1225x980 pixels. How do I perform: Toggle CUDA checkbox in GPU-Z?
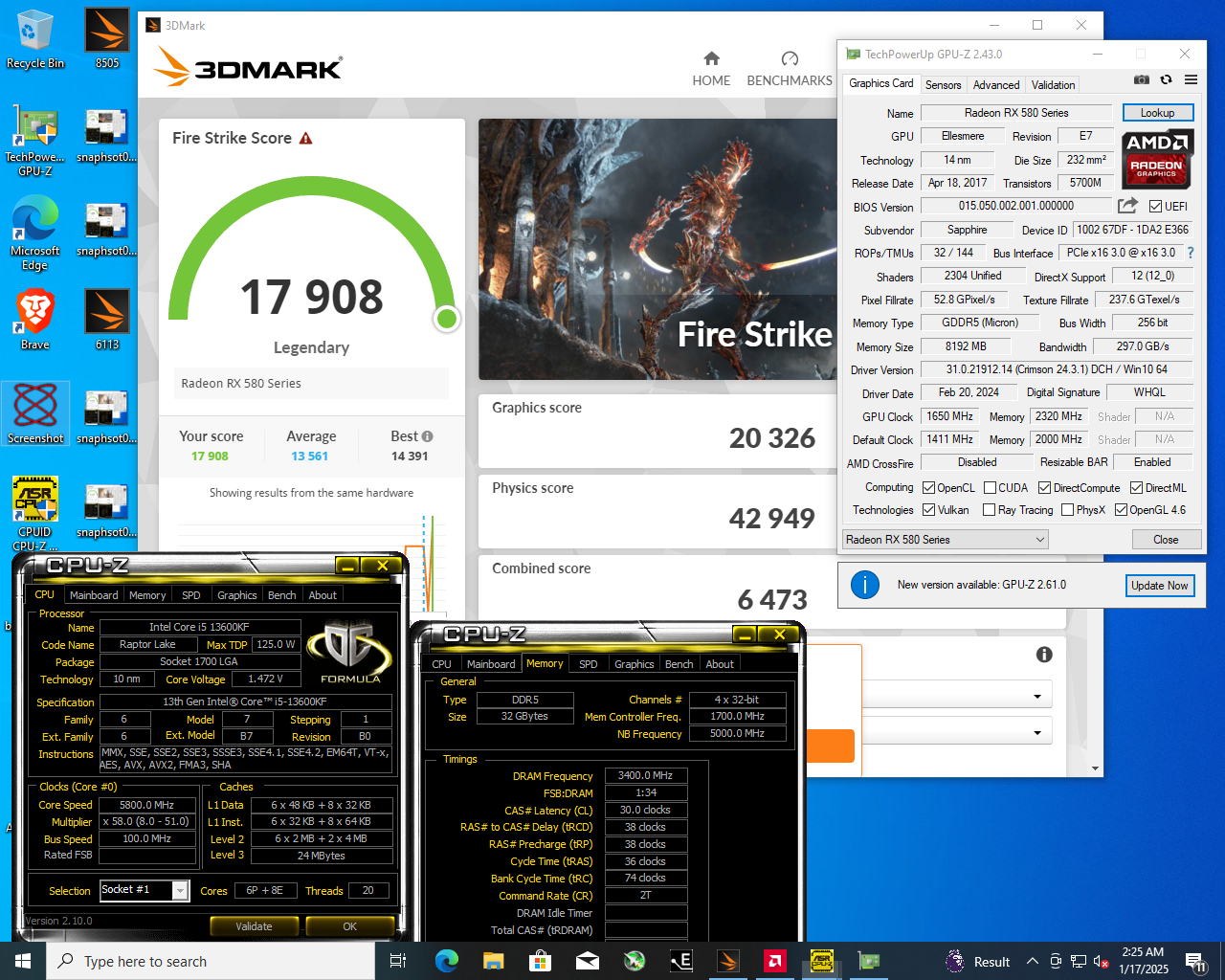(x=990, y=488)
